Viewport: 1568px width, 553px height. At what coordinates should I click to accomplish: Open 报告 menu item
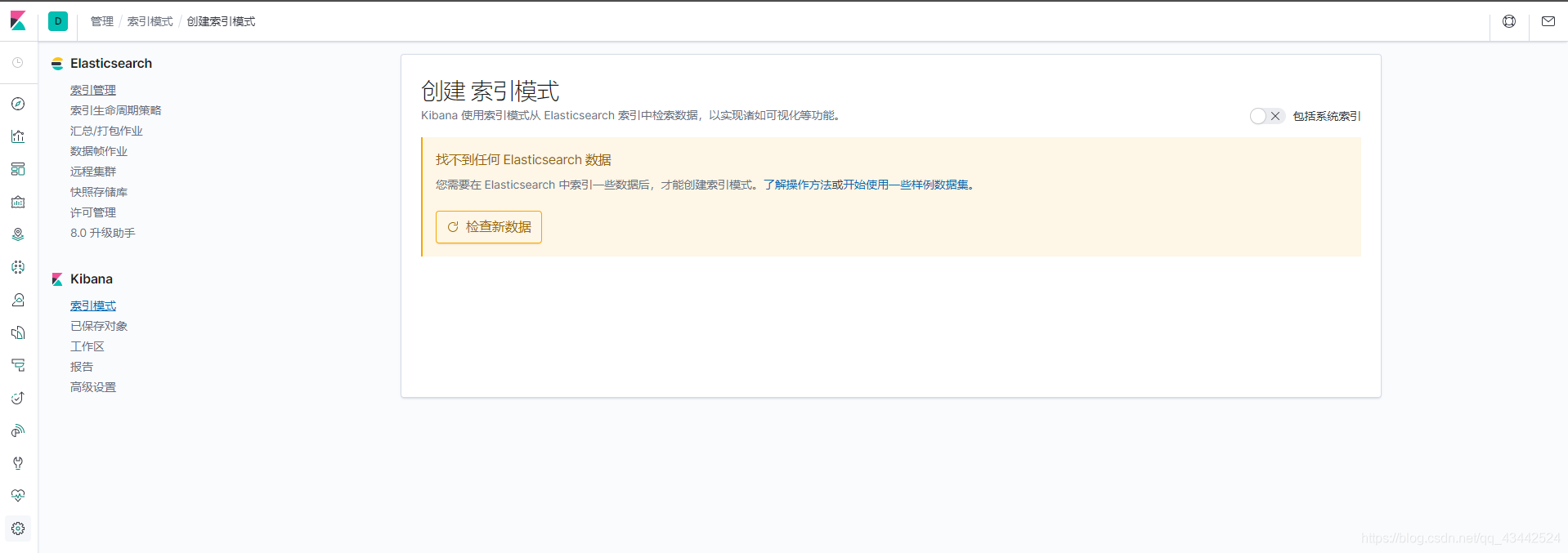(82, 367)
